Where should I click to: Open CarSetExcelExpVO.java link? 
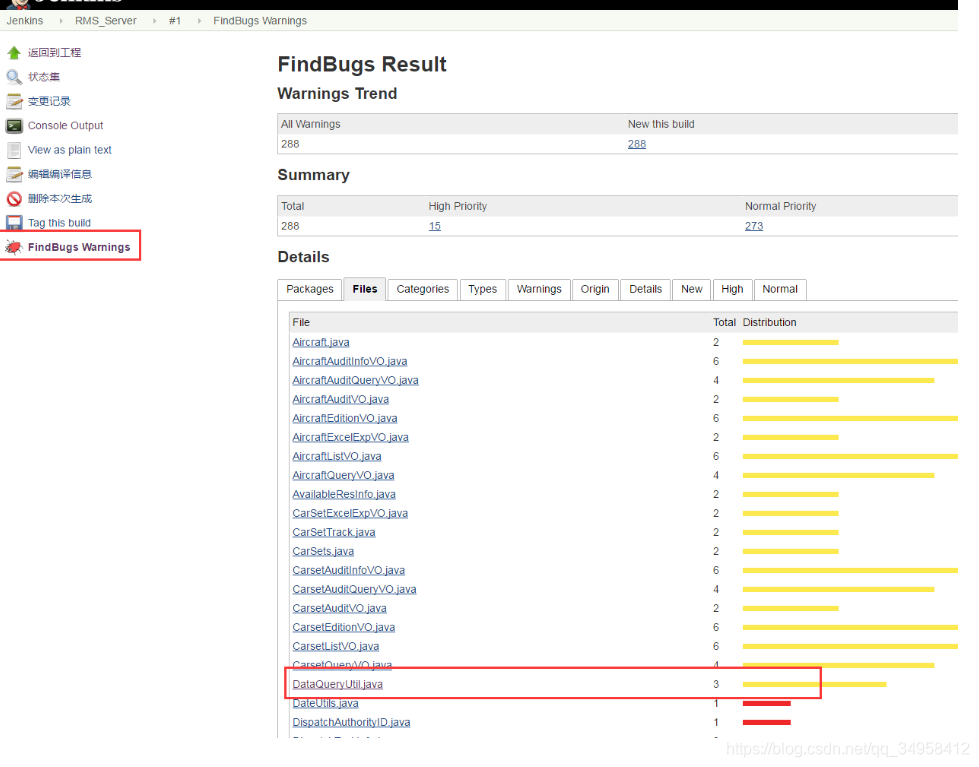[350, 513]
